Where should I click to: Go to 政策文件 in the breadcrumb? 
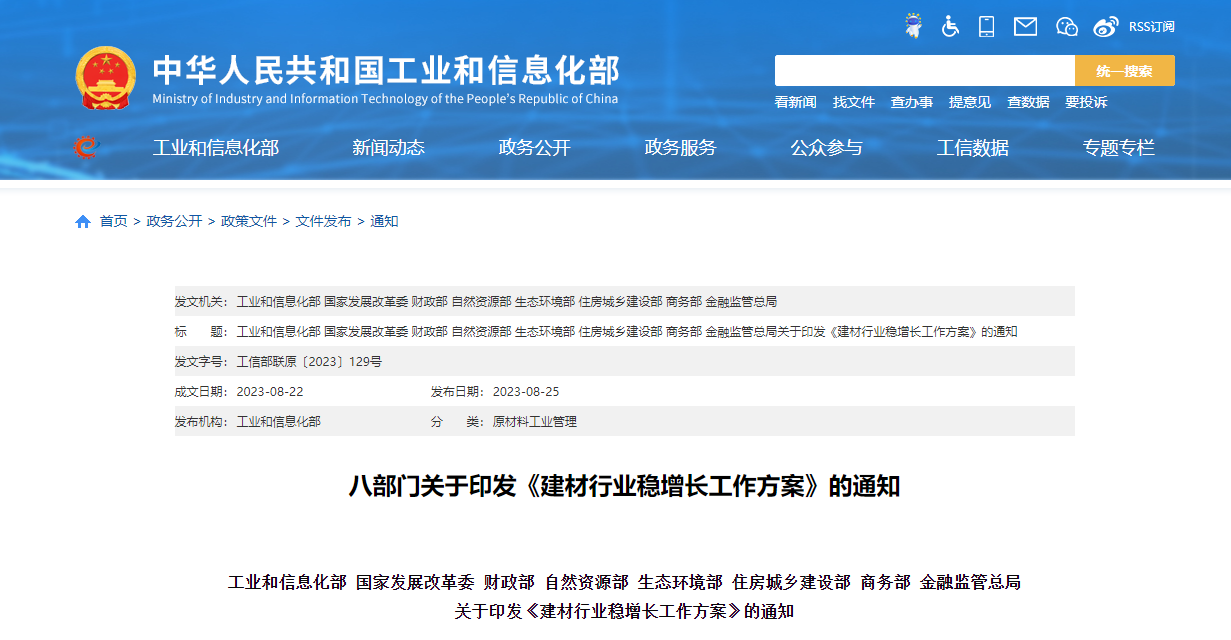pyautogui.click(x=249, y=221)
